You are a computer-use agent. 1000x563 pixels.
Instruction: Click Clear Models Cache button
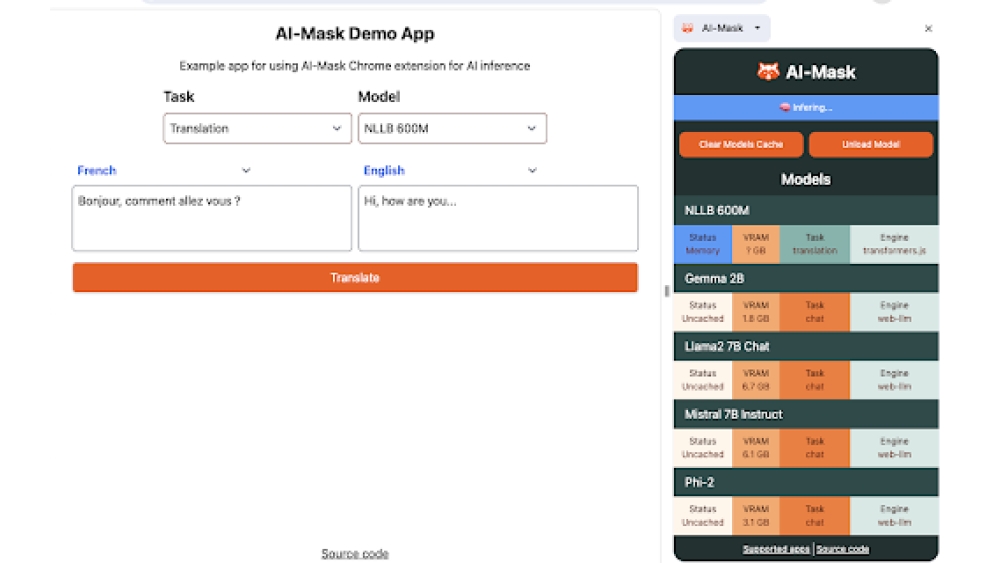coord(740,144)
